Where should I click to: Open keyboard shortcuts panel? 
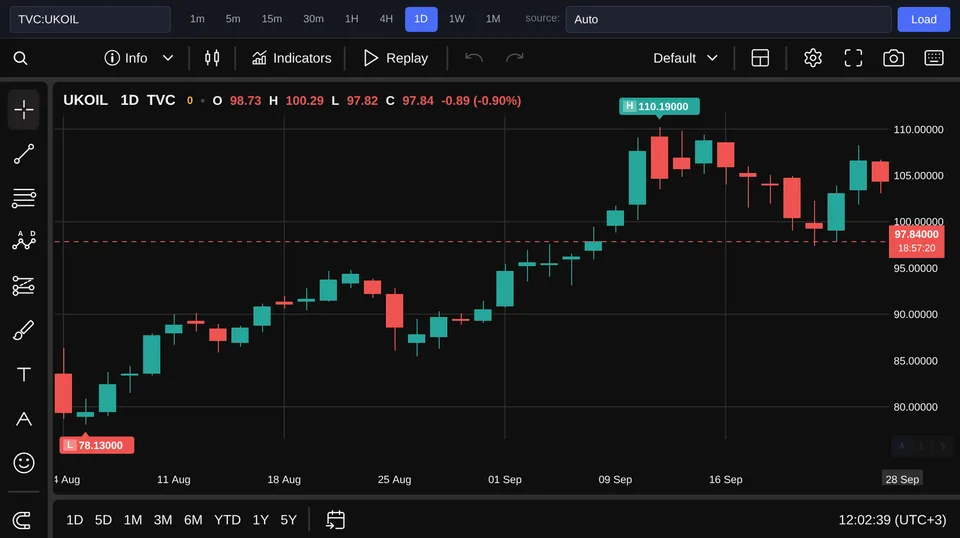pos(934,58)
